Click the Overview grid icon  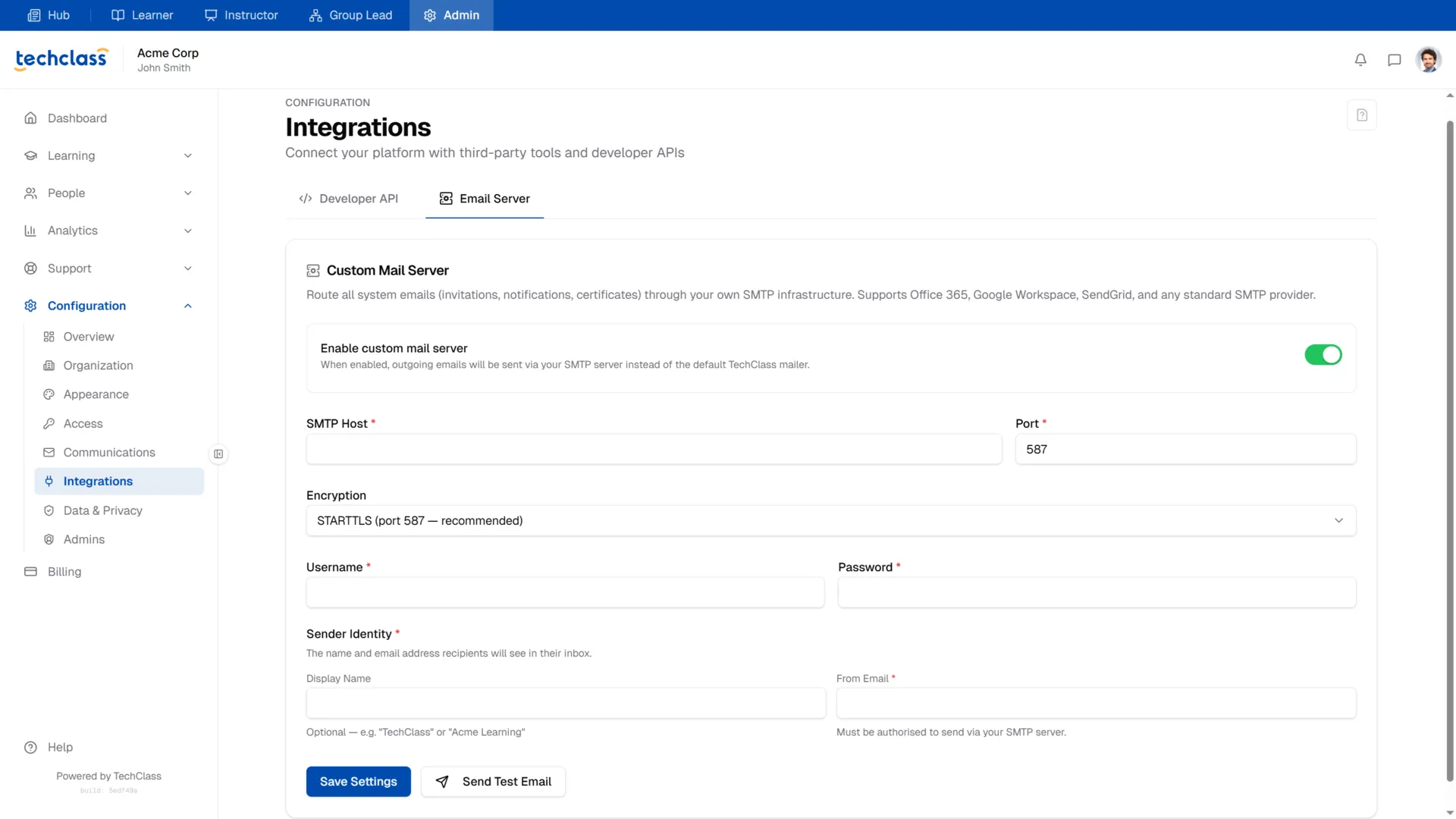point(49,337)
